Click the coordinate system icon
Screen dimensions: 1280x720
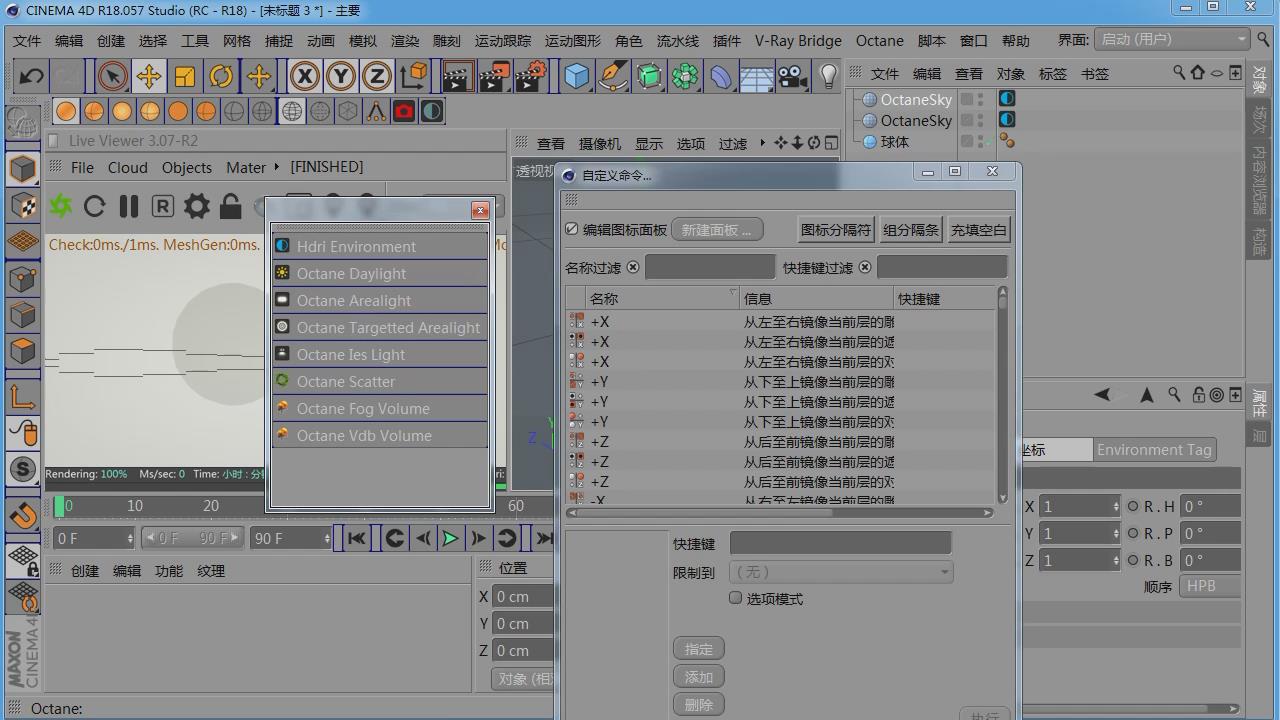413,76
